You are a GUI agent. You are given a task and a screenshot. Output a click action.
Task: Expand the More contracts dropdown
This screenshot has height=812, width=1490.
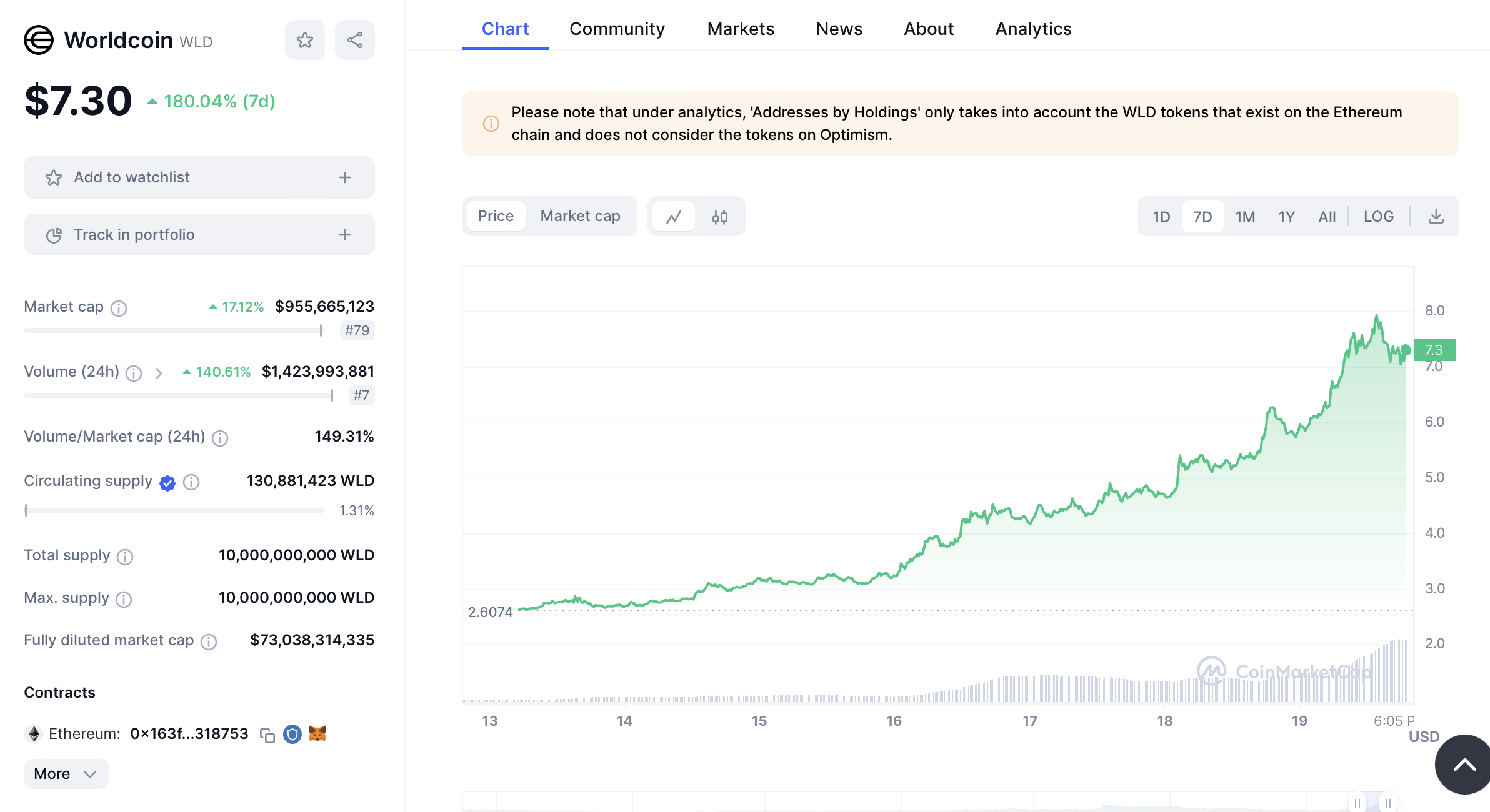point(66,774)
